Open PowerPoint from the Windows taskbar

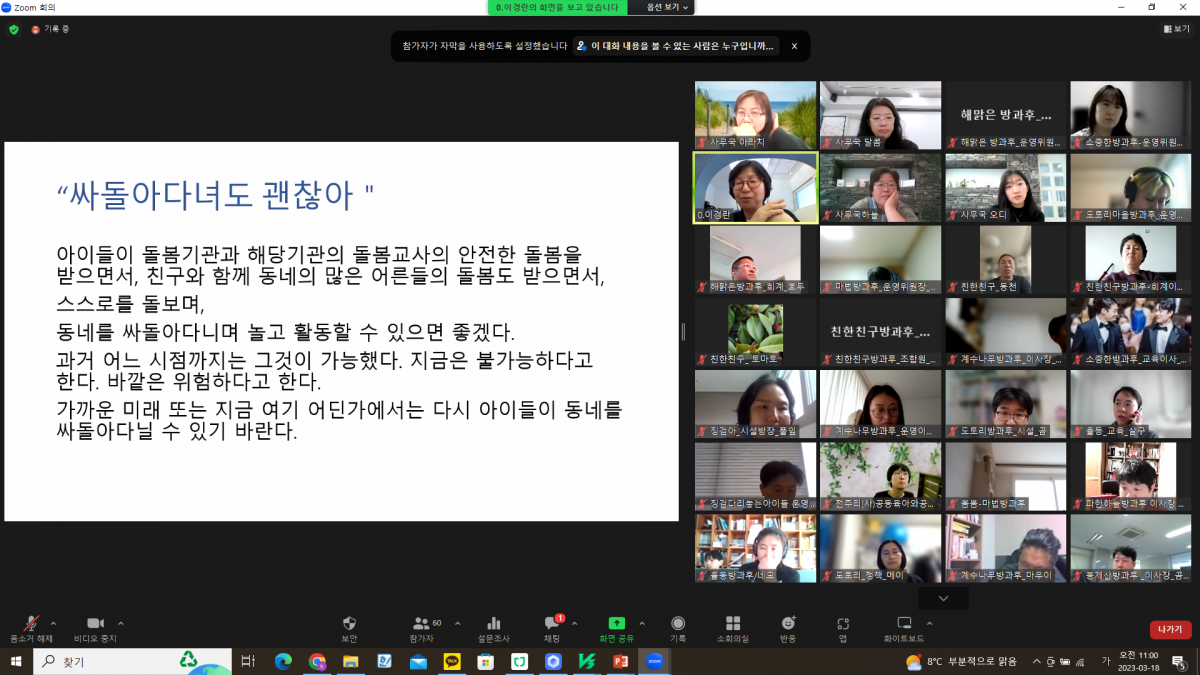[619, 661]
